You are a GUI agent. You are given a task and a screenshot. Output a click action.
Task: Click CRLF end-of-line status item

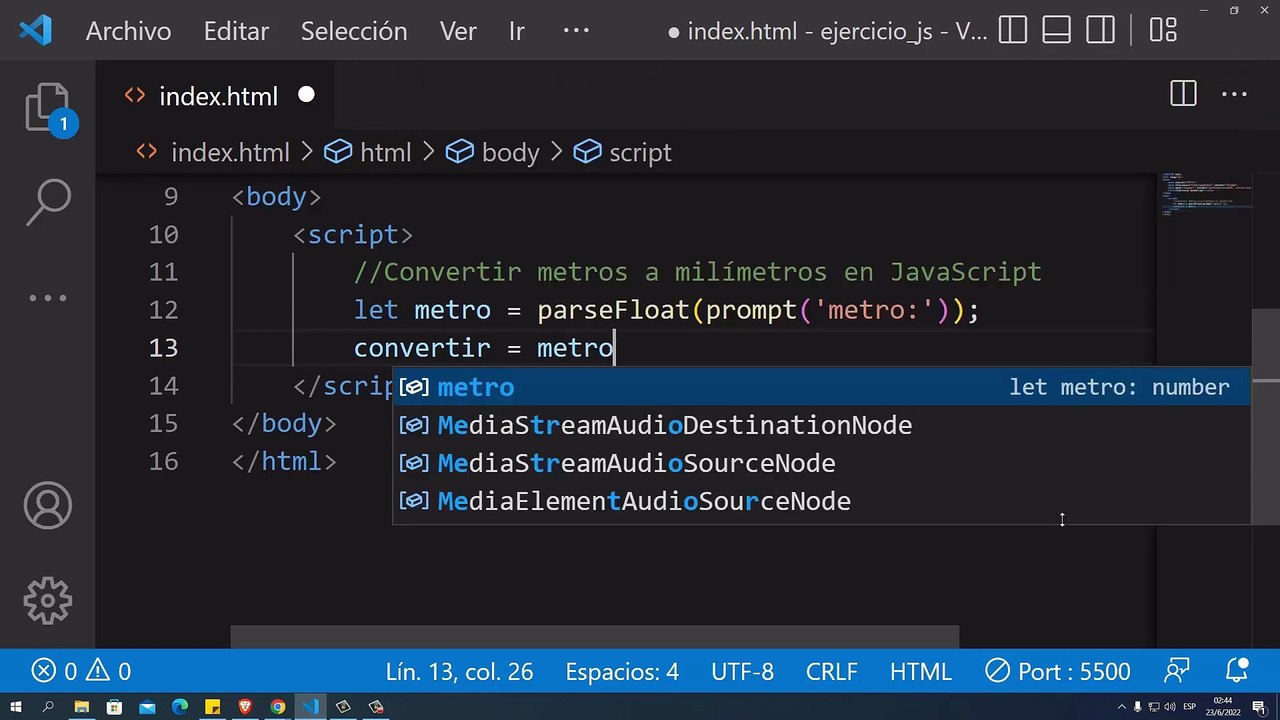tap(831, 671)
